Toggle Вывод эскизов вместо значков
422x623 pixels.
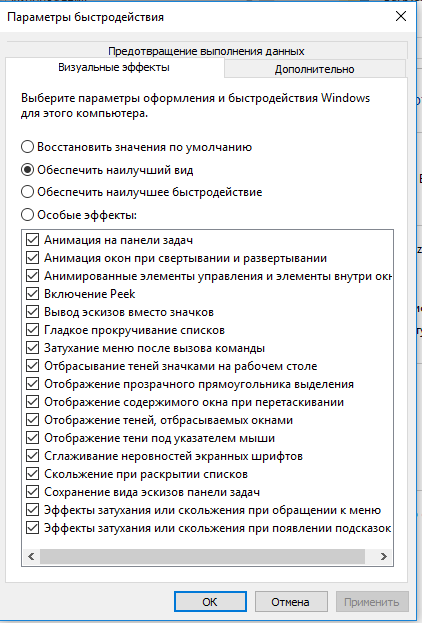(x=32, y=312)
